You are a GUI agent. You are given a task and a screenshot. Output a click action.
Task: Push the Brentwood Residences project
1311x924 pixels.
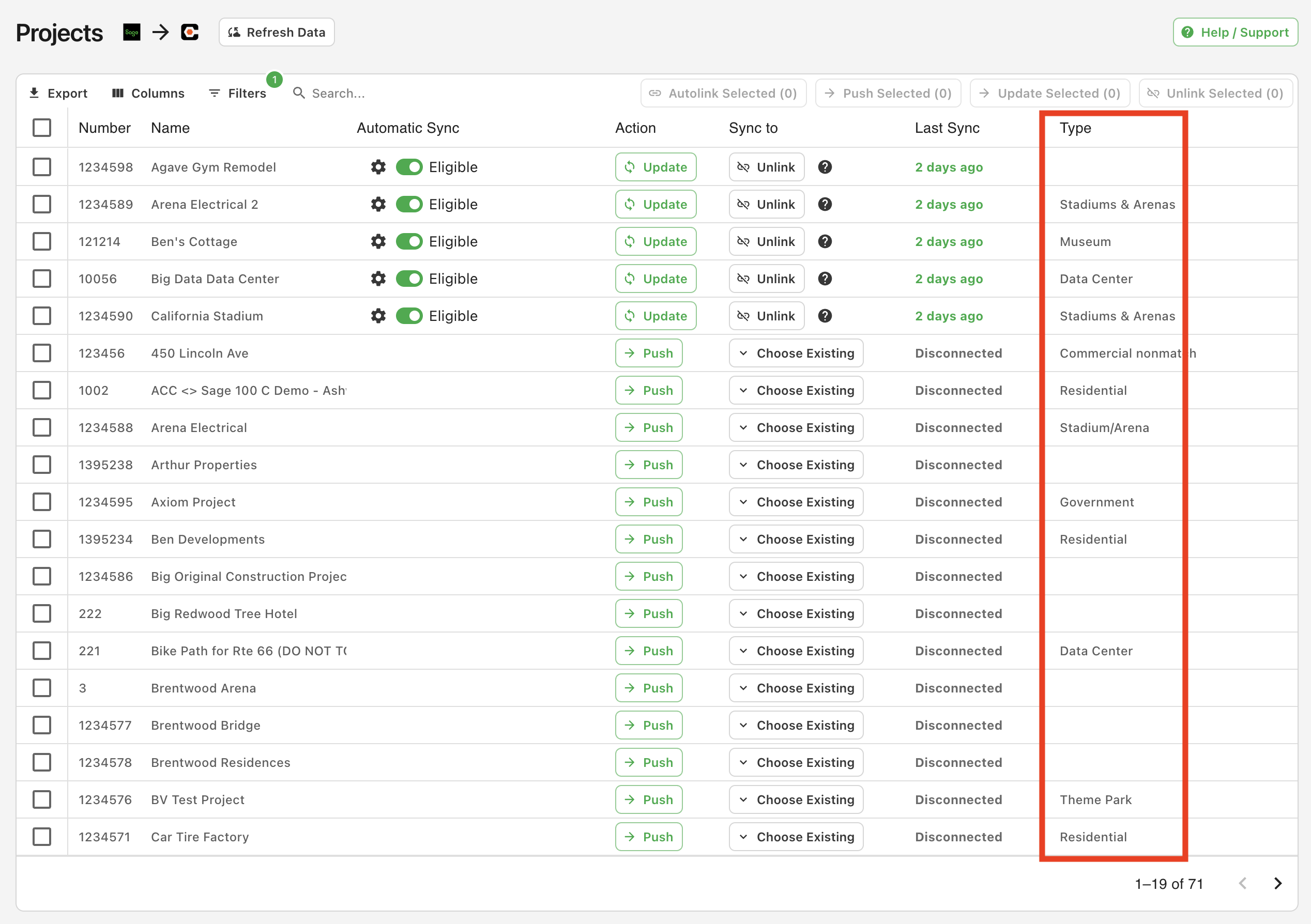tap(649, 762)
